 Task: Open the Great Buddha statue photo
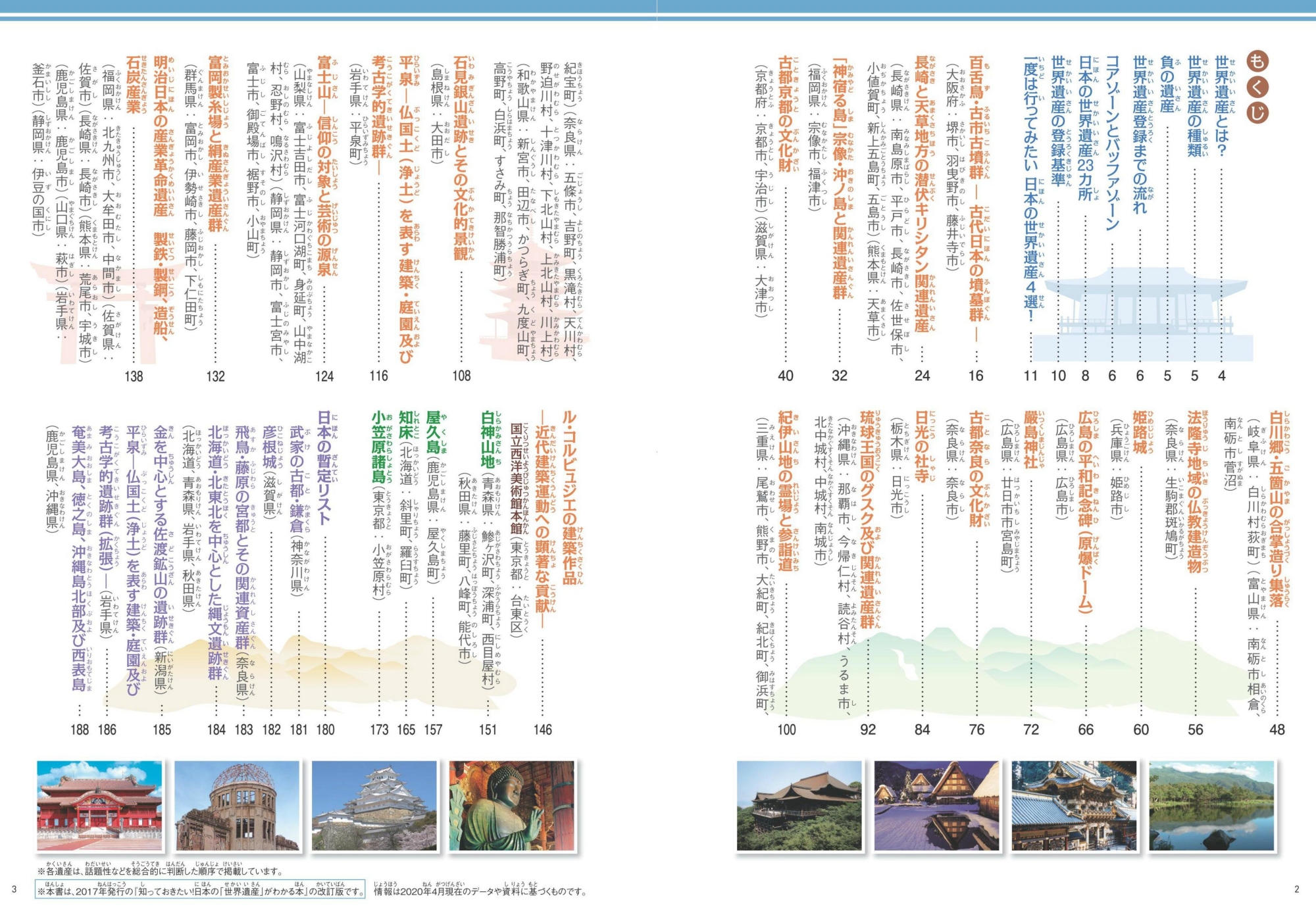512,806
